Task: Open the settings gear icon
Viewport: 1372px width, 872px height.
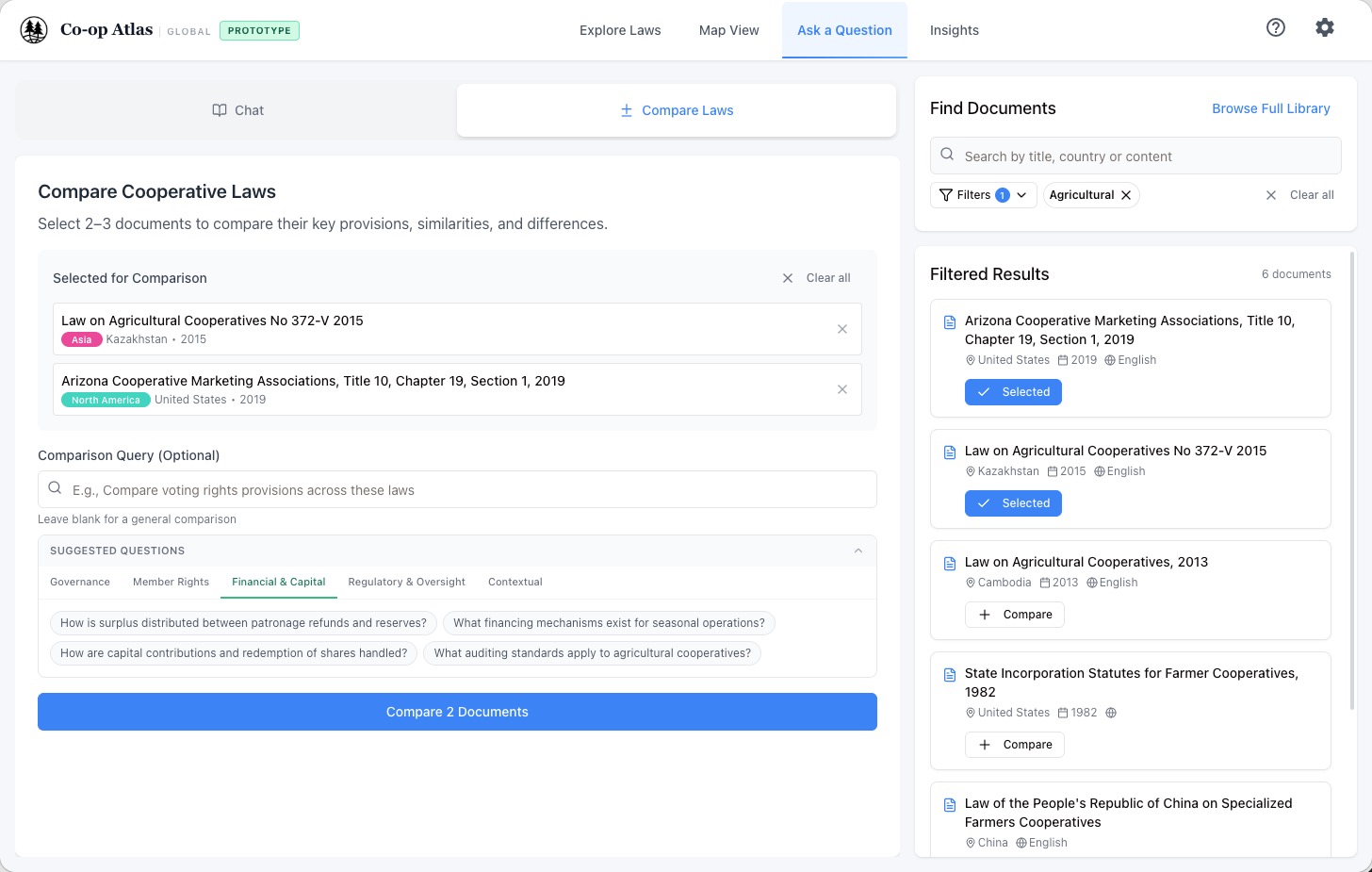Action: [x=1325, y=27]
